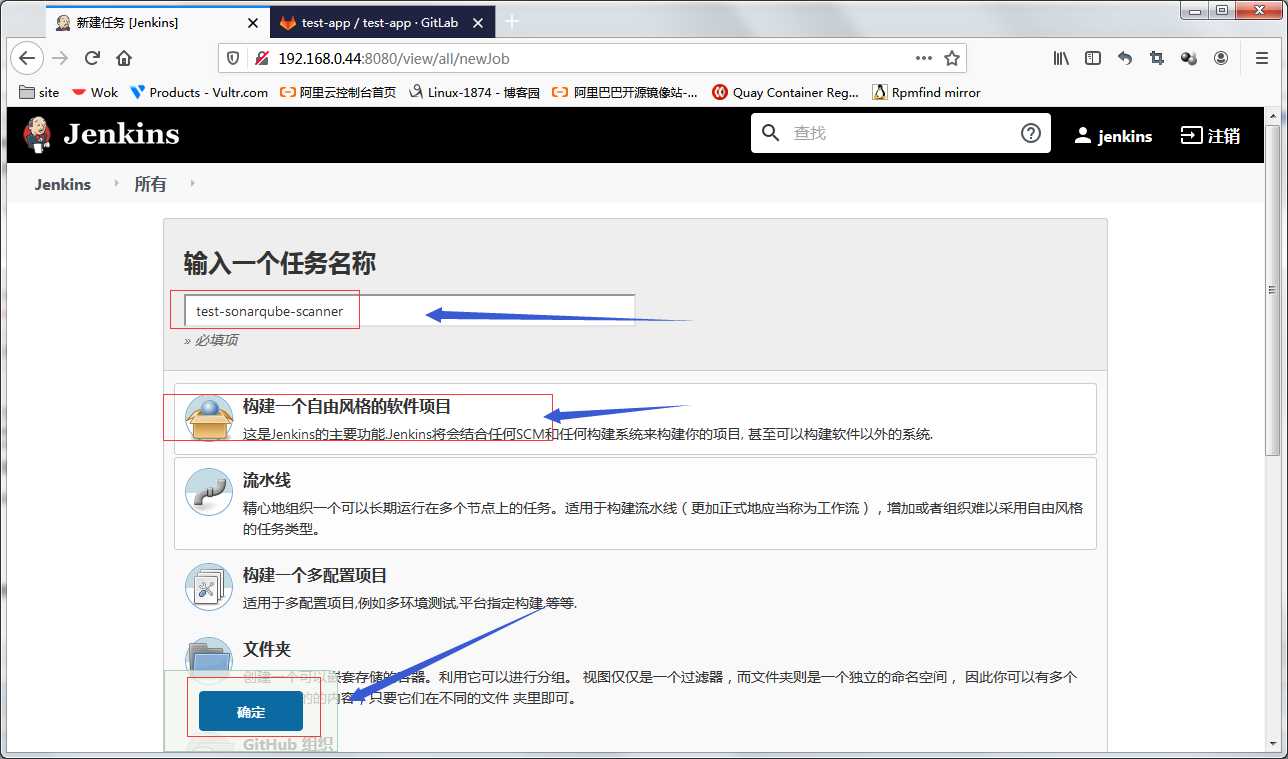
Task: Select the 文件夹 folder icon
Action: 209,660
